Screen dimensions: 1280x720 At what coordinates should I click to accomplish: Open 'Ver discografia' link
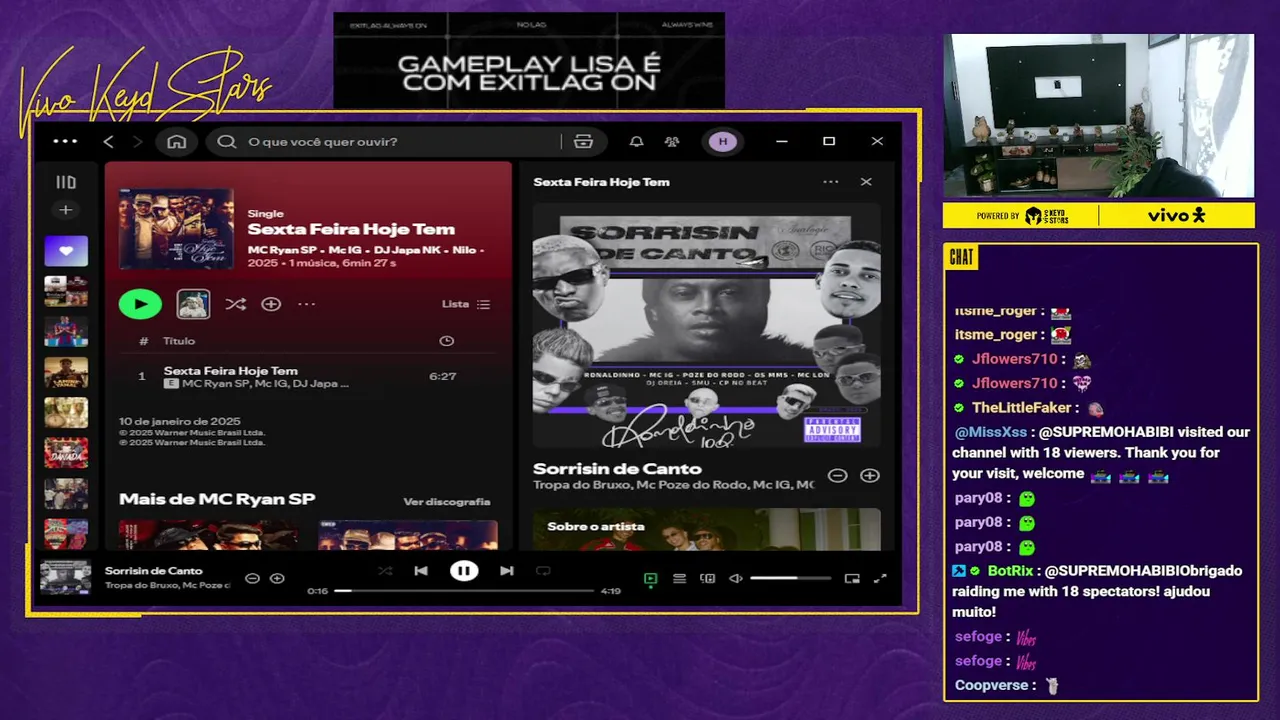coord(447,502)
